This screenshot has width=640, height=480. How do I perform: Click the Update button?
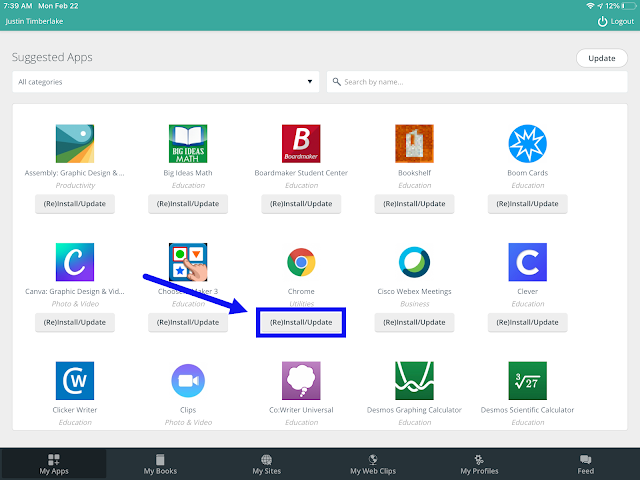coord(602,58)
